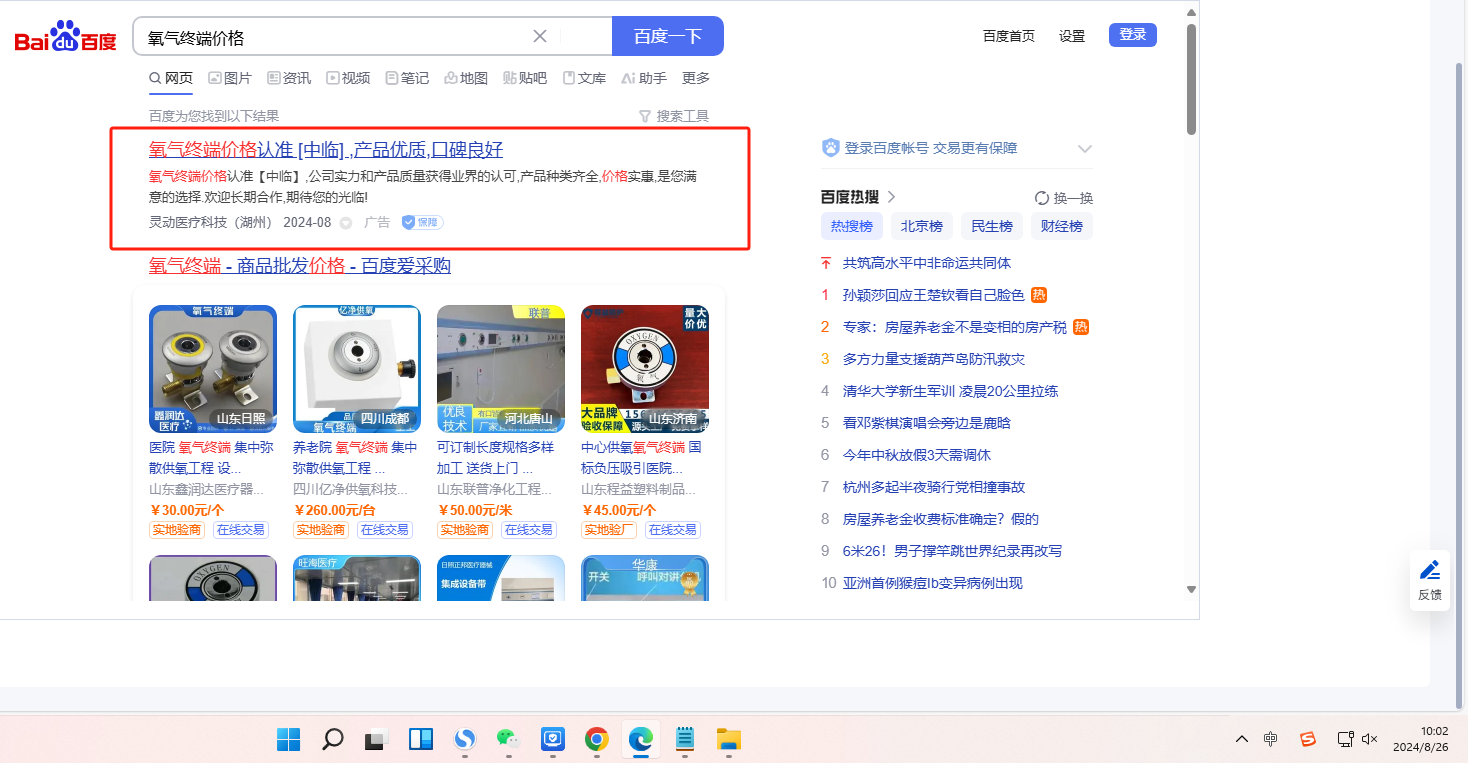Click the 热 badge beside 孙颖莎回应王楚钦看自己脸色
This screenshot has height=763, width=1468.
pos(1039,295)
